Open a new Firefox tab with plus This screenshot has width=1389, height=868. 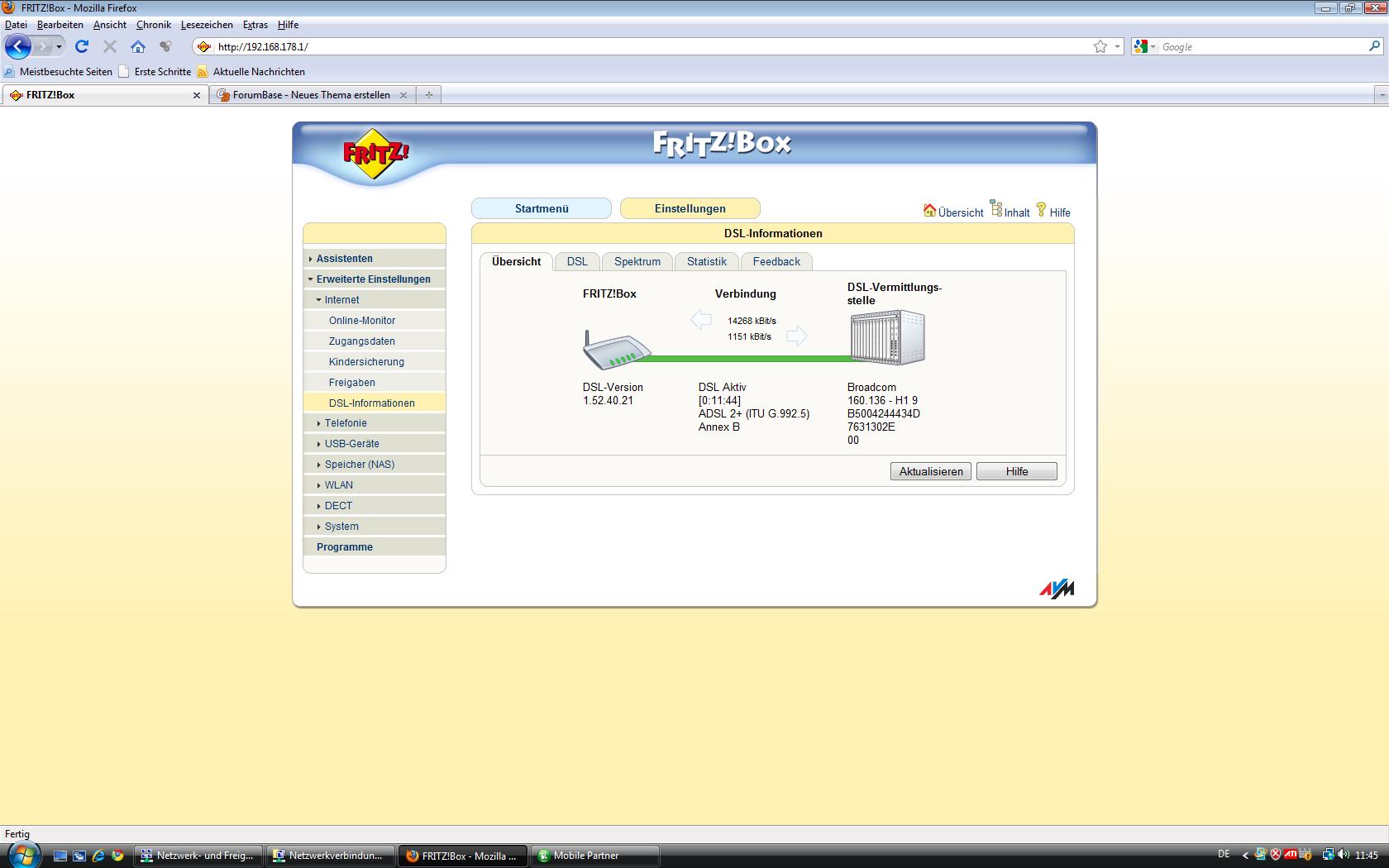[428, 95]
